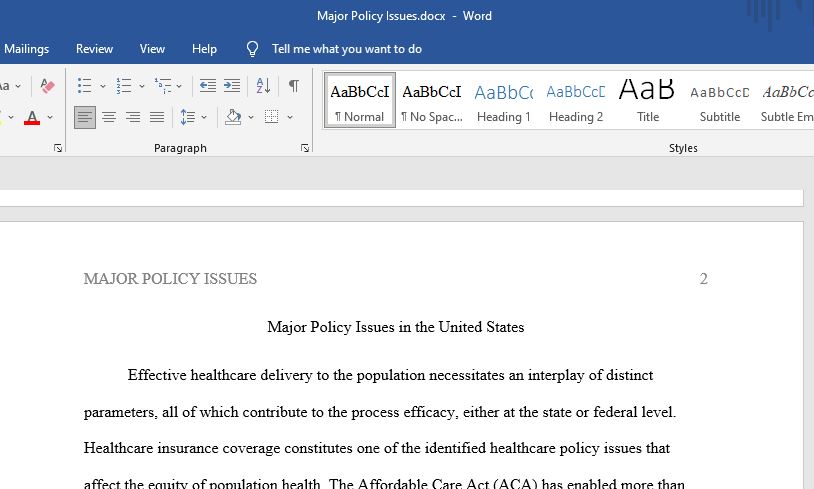Toggle align right paragraph button
The height and width of the screenshot is (489, 814).
coord(133,117)
